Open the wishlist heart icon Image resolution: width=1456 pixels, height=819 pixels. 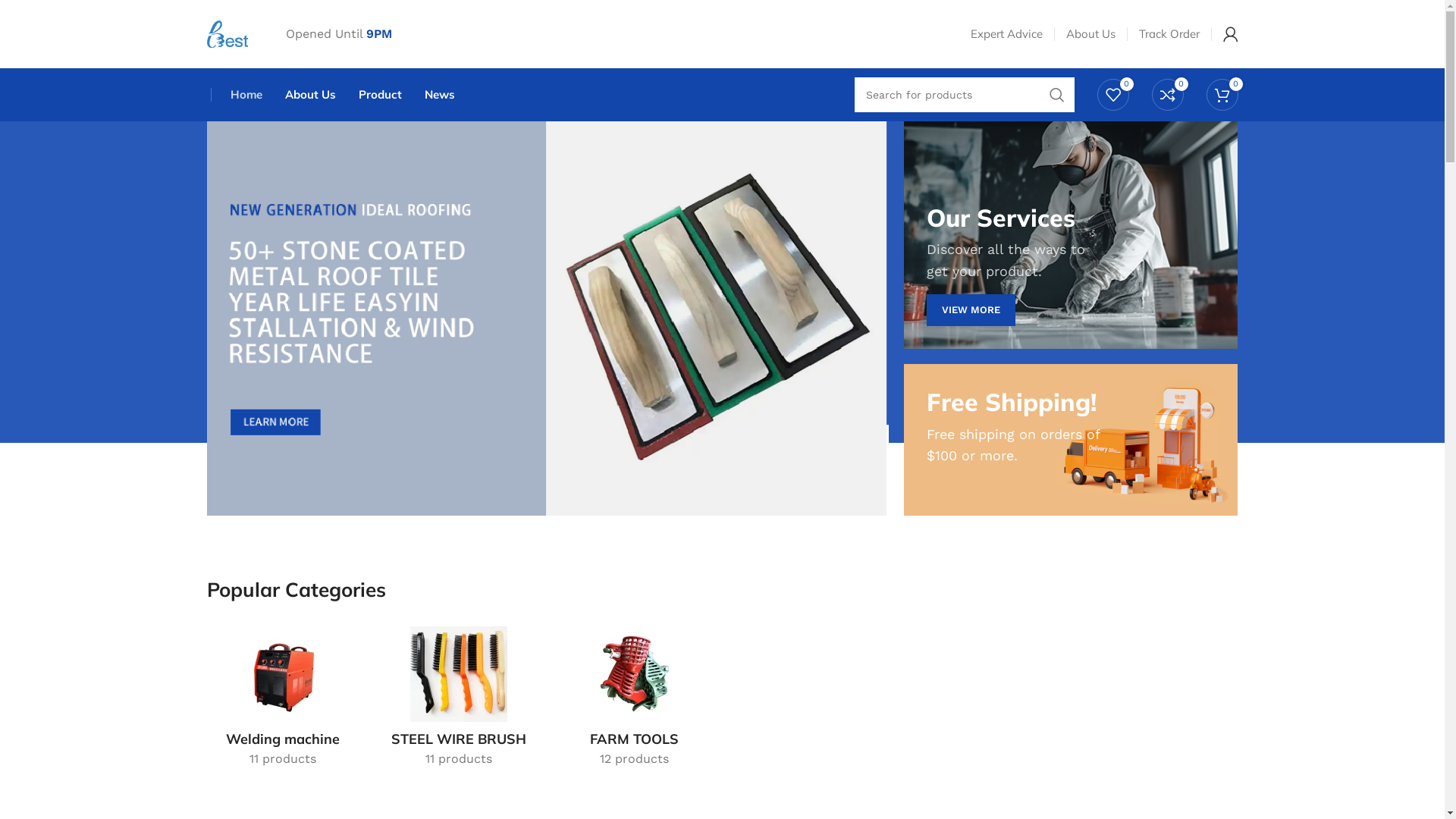coord(1112,95)
